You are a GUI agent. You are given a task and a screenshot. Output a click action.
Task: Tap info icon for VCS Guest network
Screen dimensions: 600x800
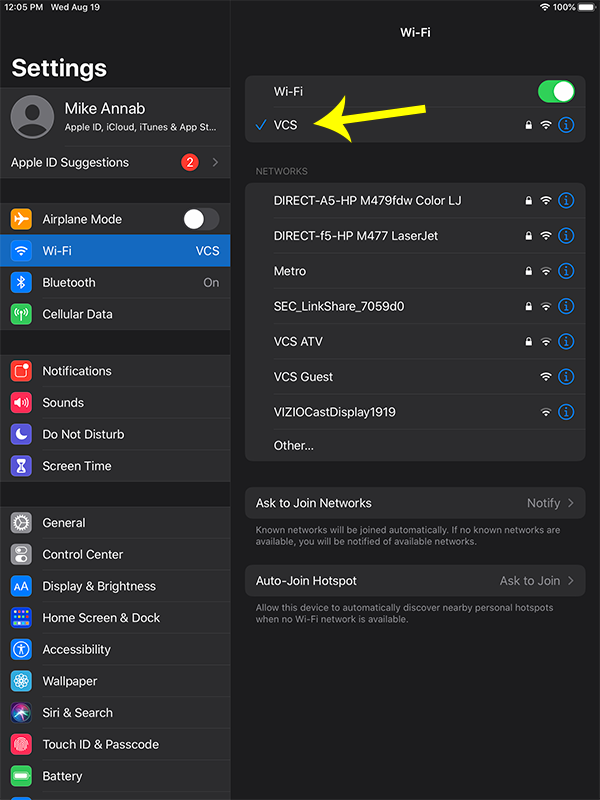click(x=566, y=377)
